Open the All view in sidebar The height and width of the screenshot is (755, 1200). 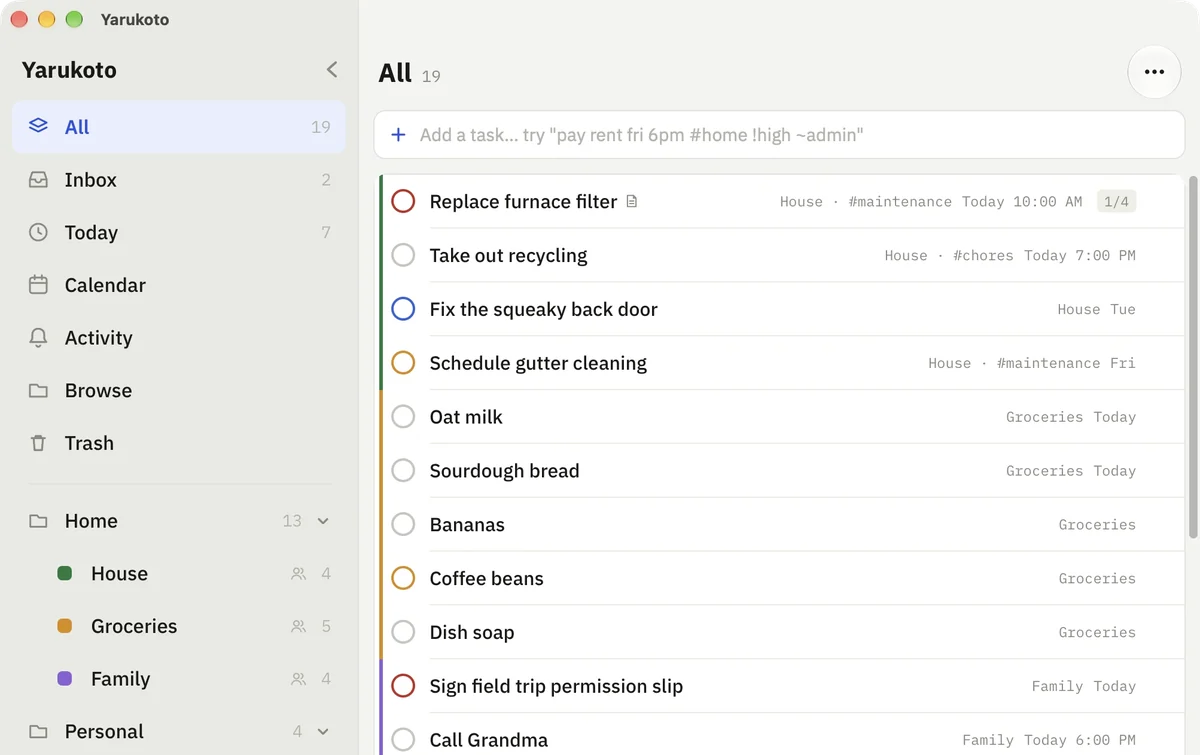click(179, 127)
